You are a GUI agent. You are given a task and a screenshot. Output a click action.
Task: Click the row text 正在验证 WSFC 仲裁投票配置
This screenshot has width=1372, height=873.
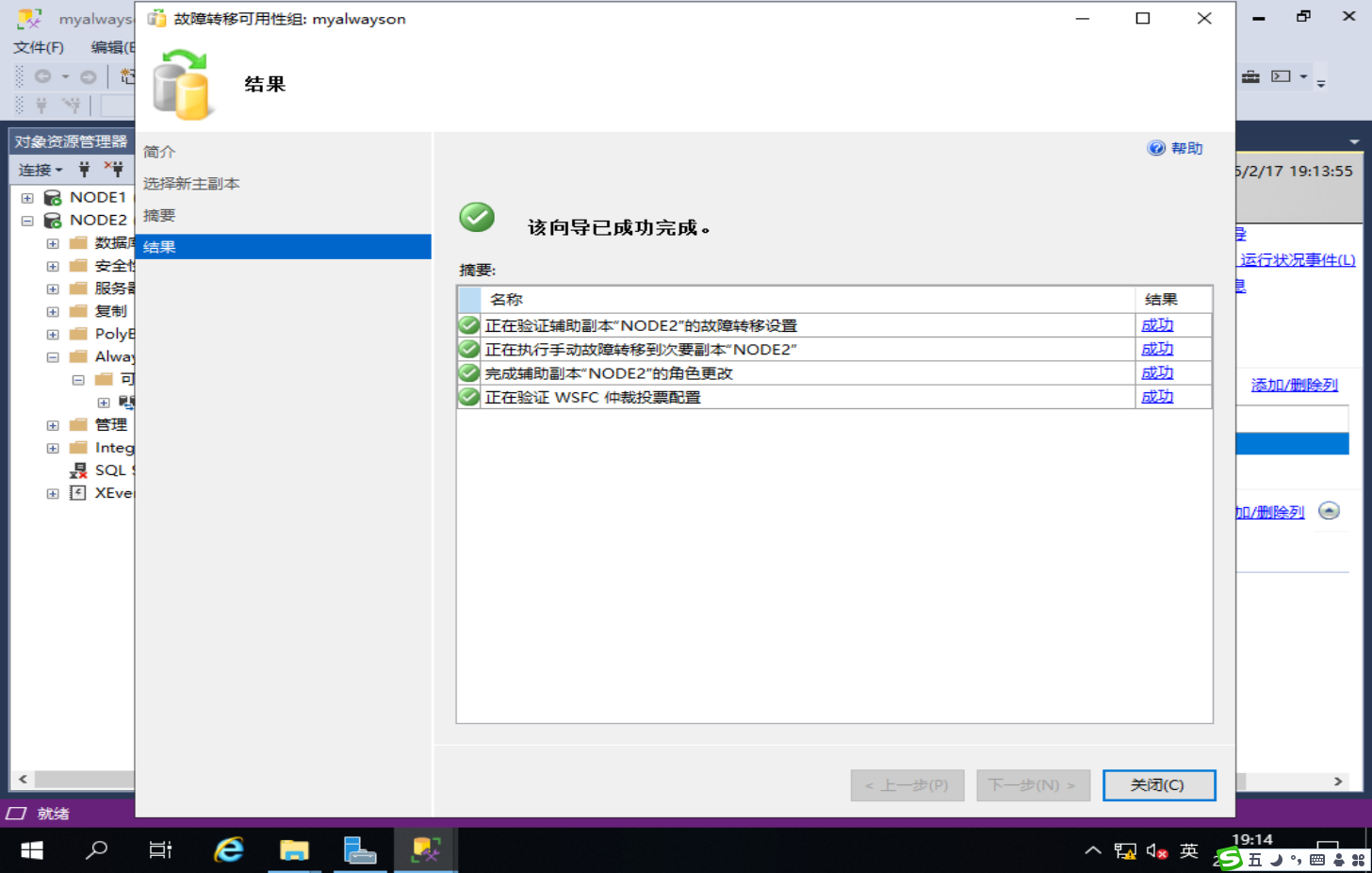593,398
